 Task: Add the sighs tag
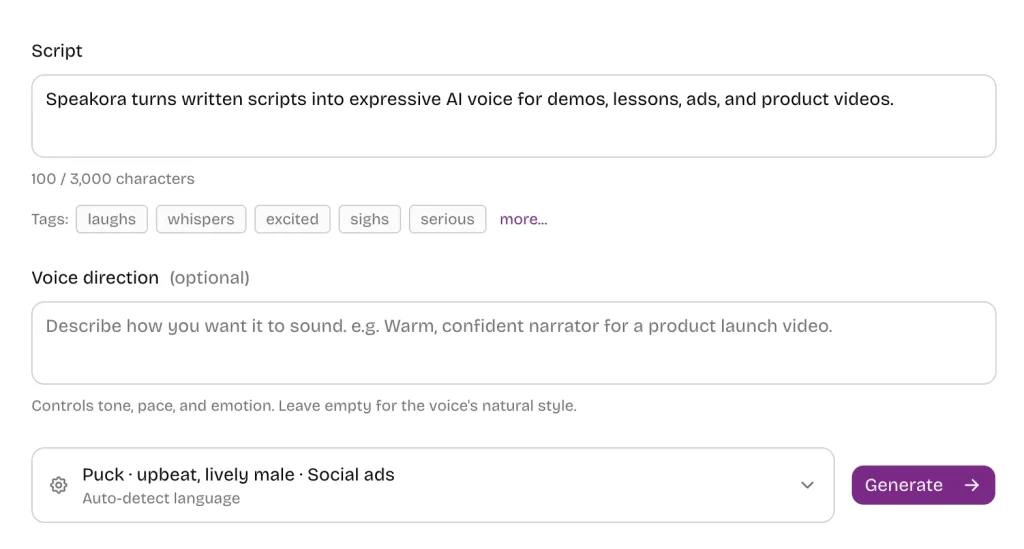(370, 219)
